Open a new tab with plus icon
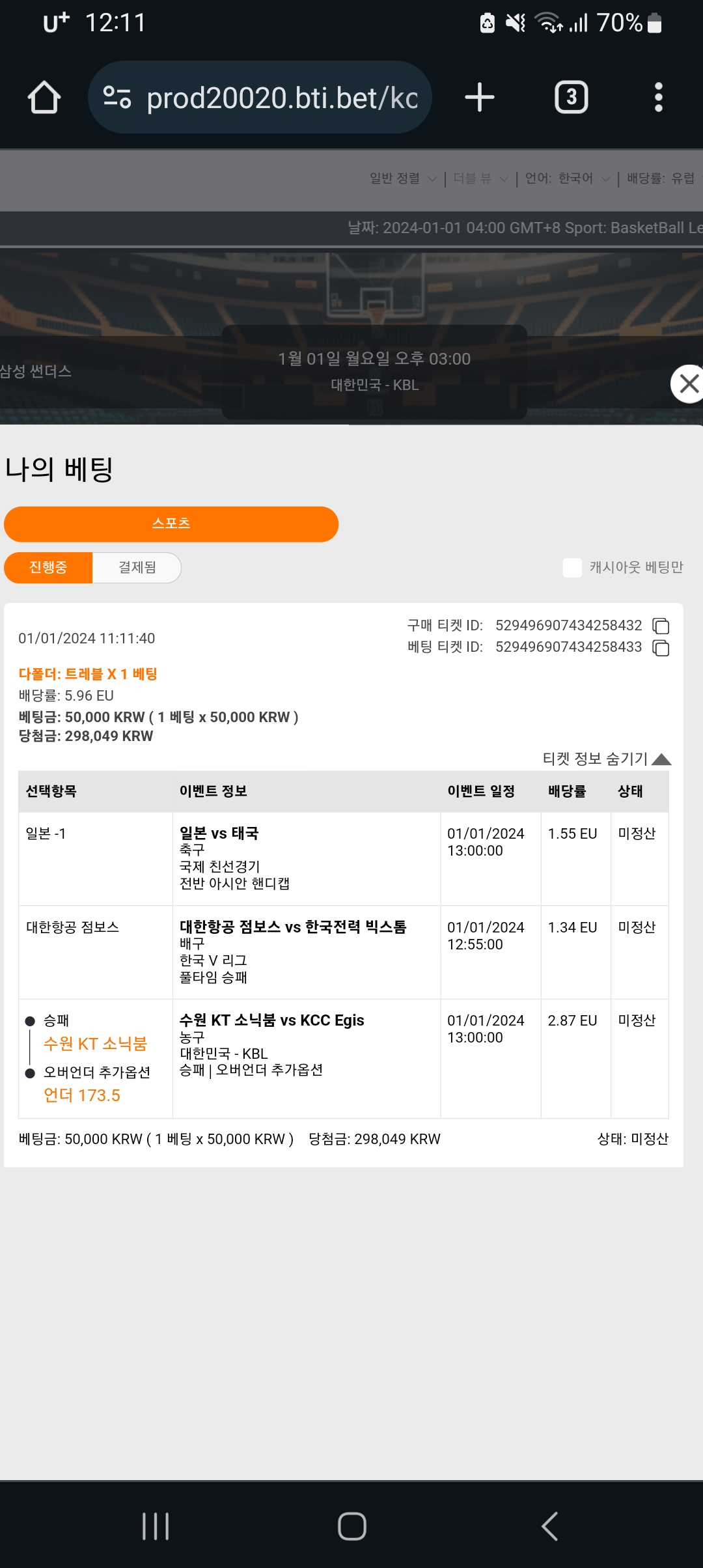703x1568 pixels. coord(480,98)
